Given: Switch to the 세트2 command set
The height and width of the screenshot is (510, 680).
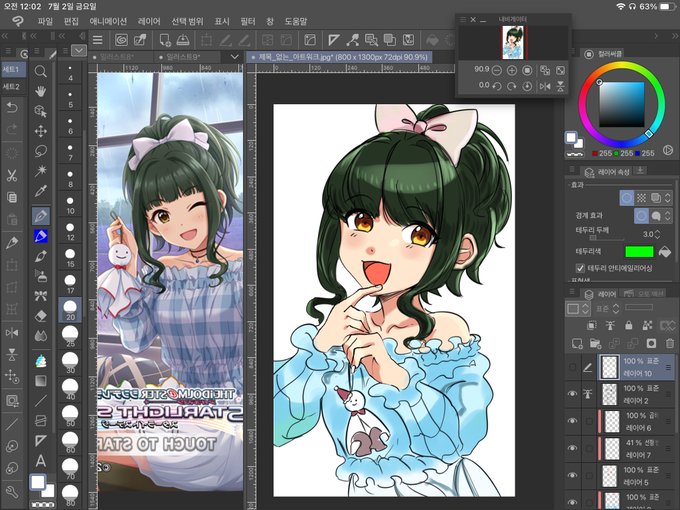Looking at the screenshot, I should click(12, 87).
